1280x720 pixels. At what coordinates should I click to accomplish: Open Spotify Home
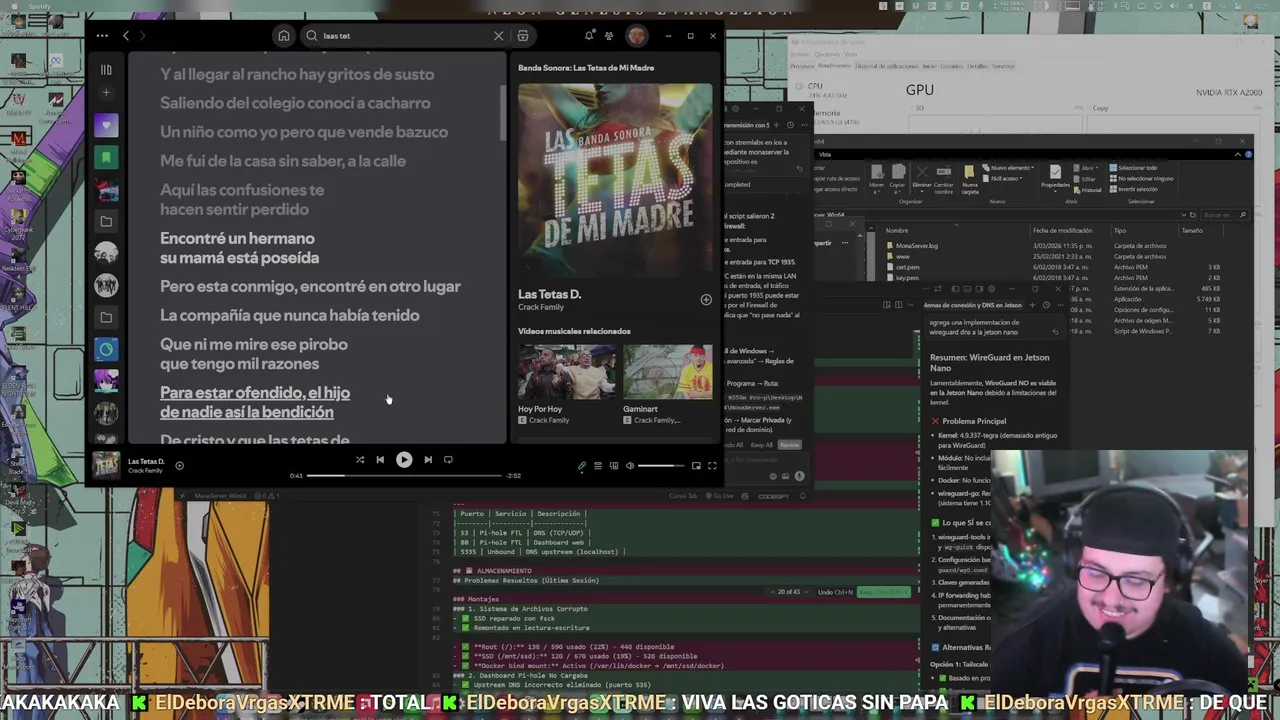tap(284, 36)
